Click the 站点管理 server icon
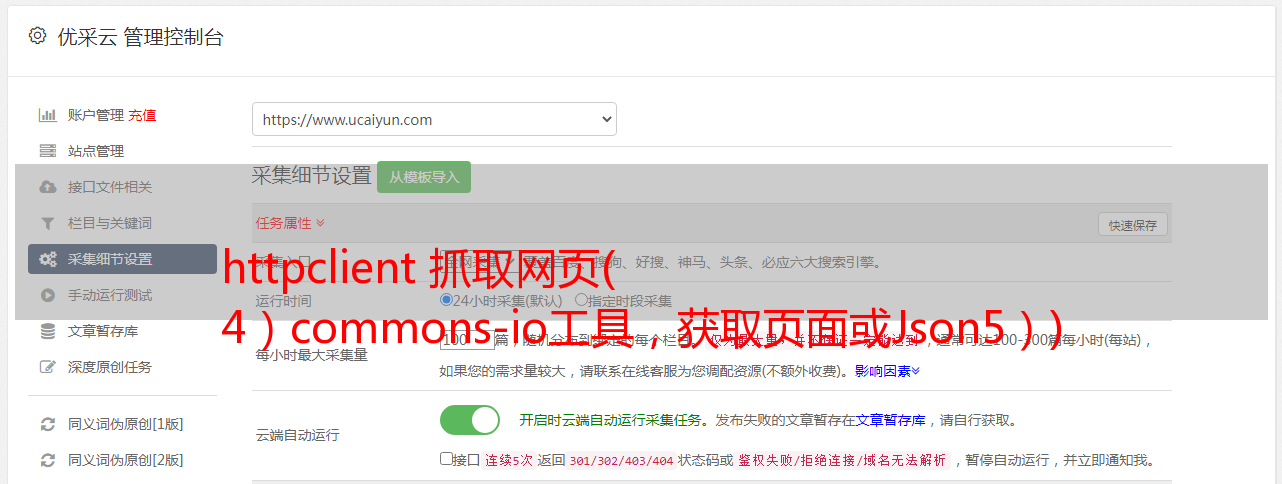 pyautogui.click(x=47, y=151)
